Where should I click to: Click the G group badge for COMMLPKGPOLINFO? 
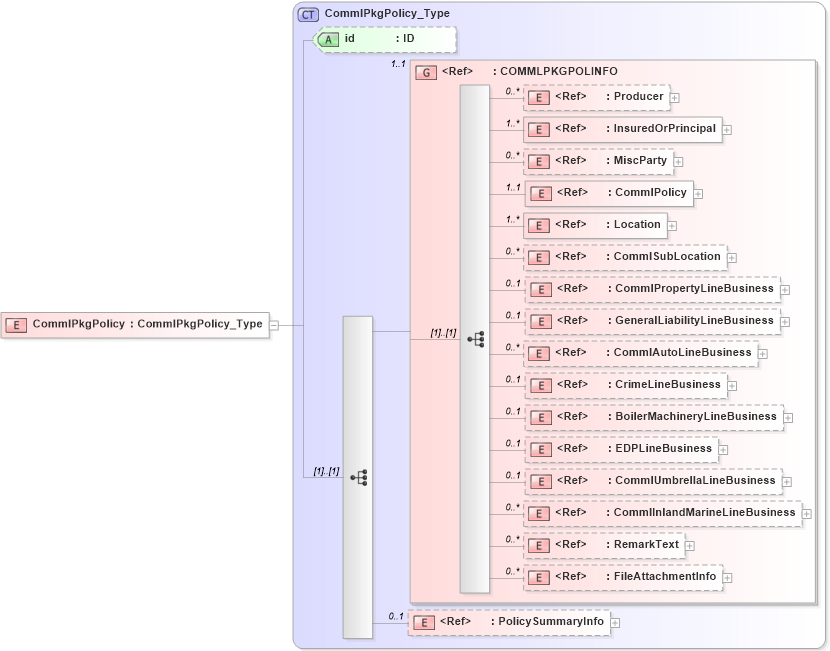click(427, 71)
